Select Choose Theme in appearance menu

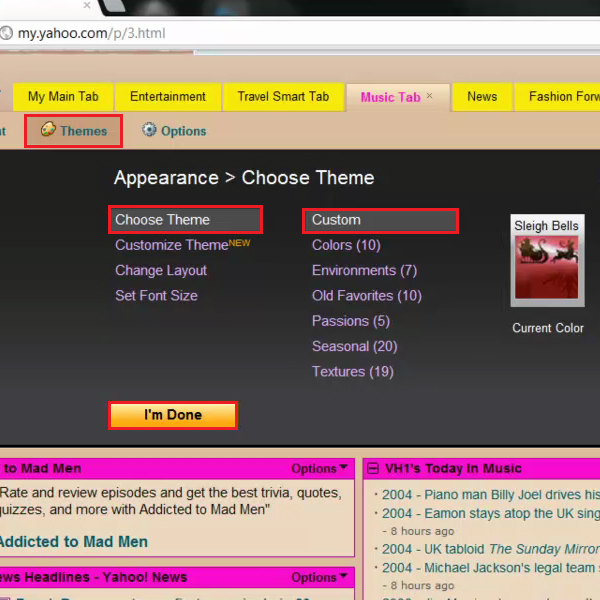click(x=185, y=220)
